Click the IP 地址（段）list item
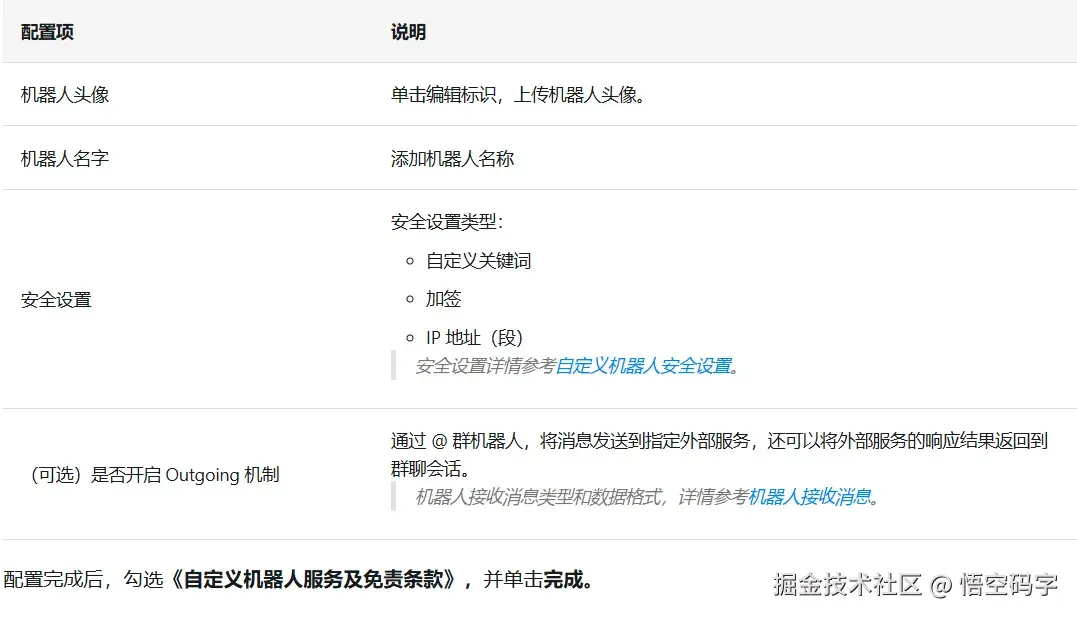 pos(475,338)
